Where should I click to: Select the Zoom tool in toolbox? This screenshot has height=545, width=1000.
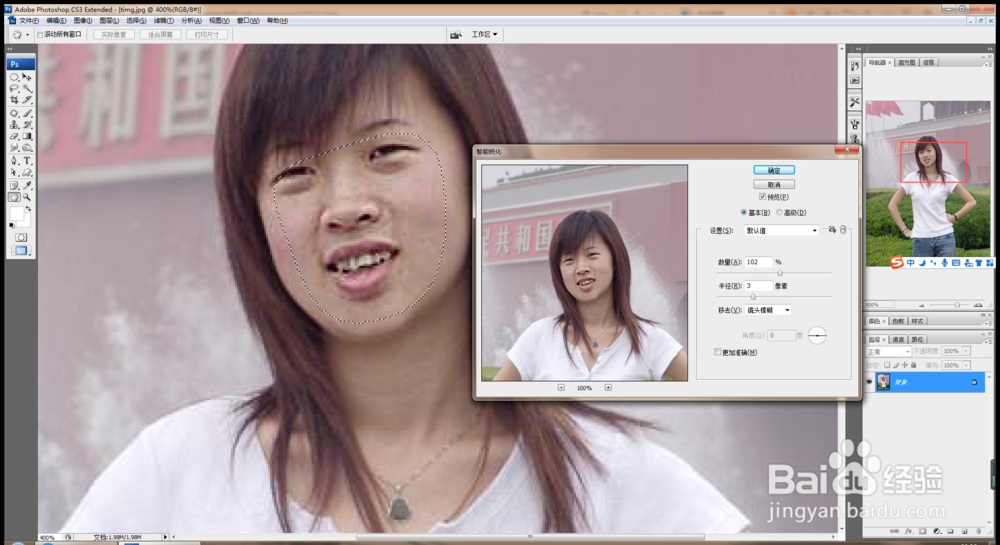(27, 197)
